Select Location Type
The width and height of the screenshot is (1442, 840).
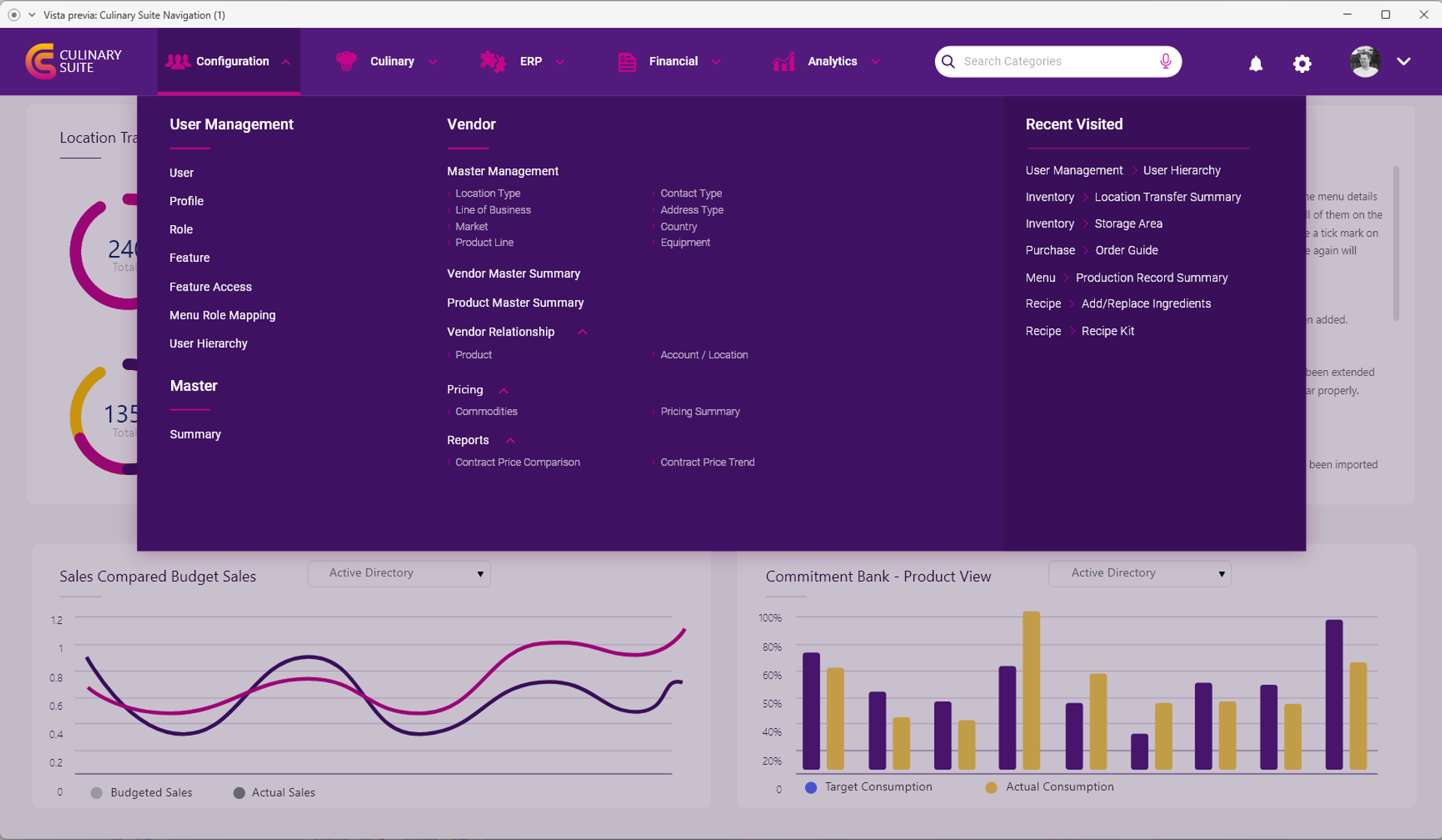point(487,194)
